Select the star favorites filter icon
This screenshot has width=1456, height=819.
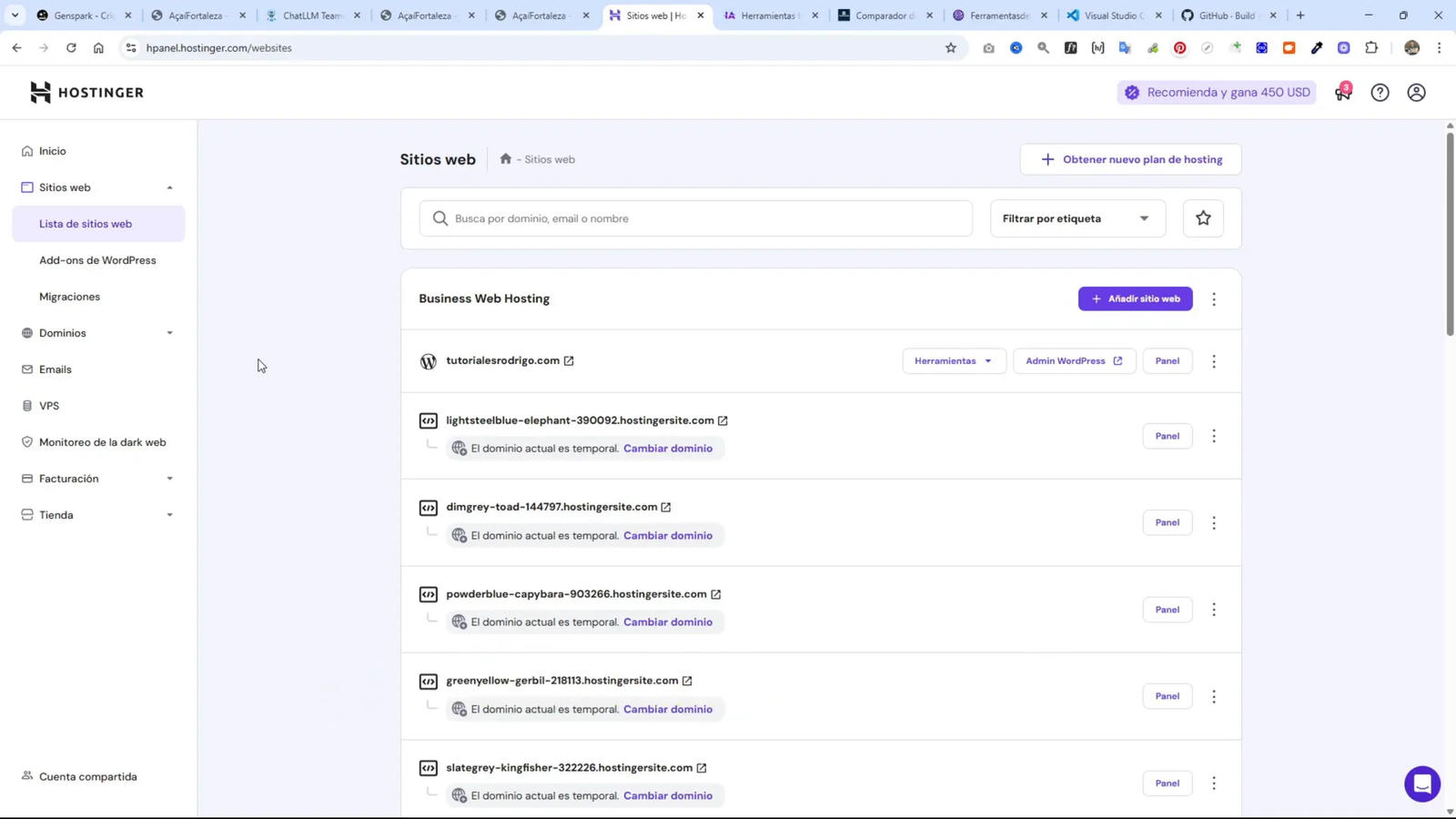(x=1203, y=217)
